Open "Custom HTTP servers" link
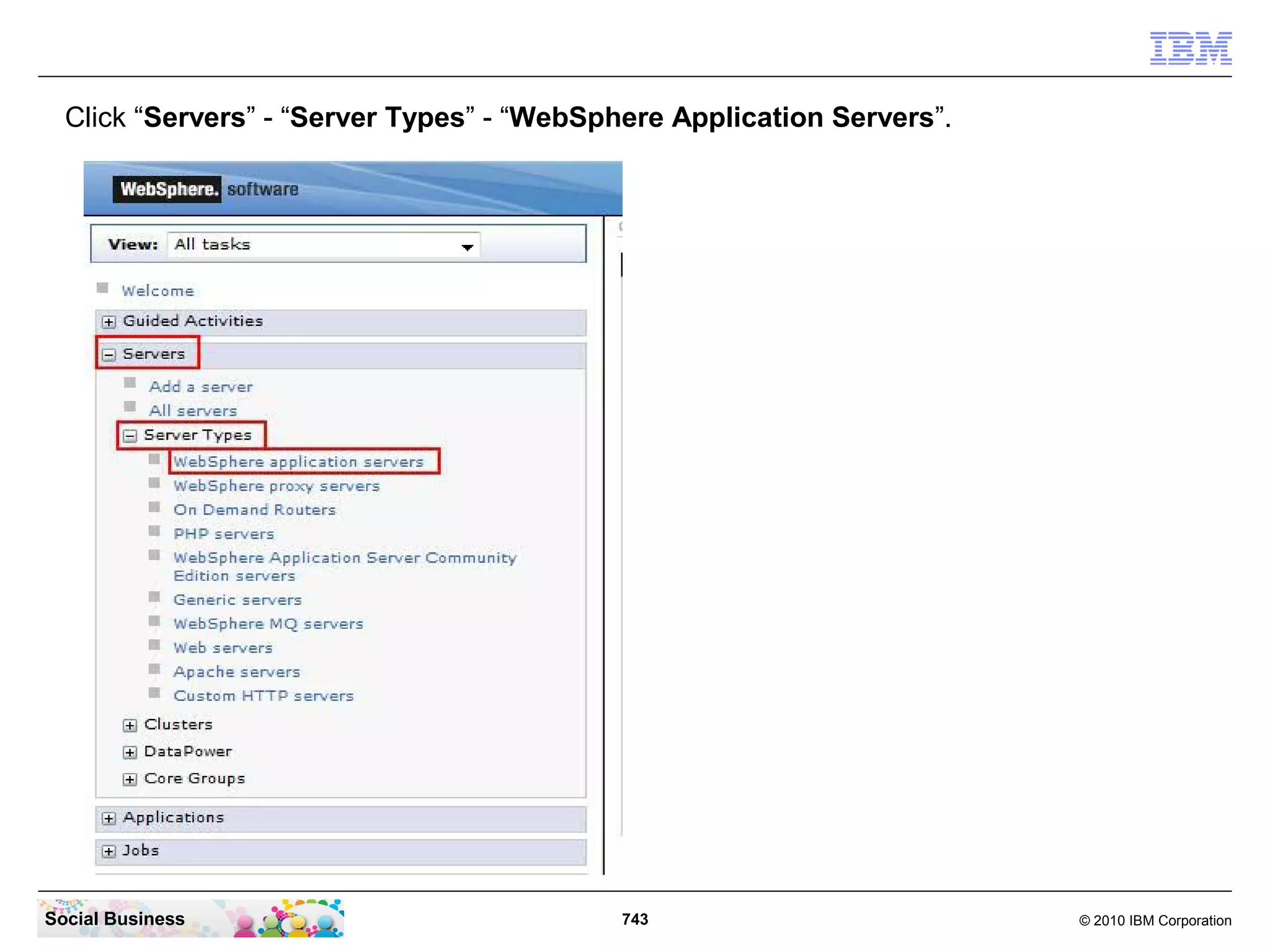The height and width of the screenshot is (952, 1270). tap(264, 696)
